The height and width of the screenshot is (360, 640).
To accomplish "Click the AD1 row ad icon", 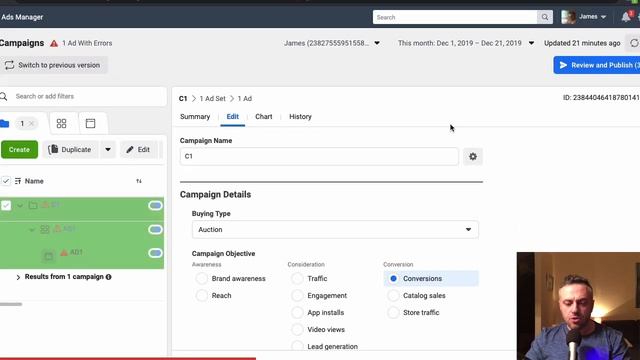I will [x=49, y=256].
